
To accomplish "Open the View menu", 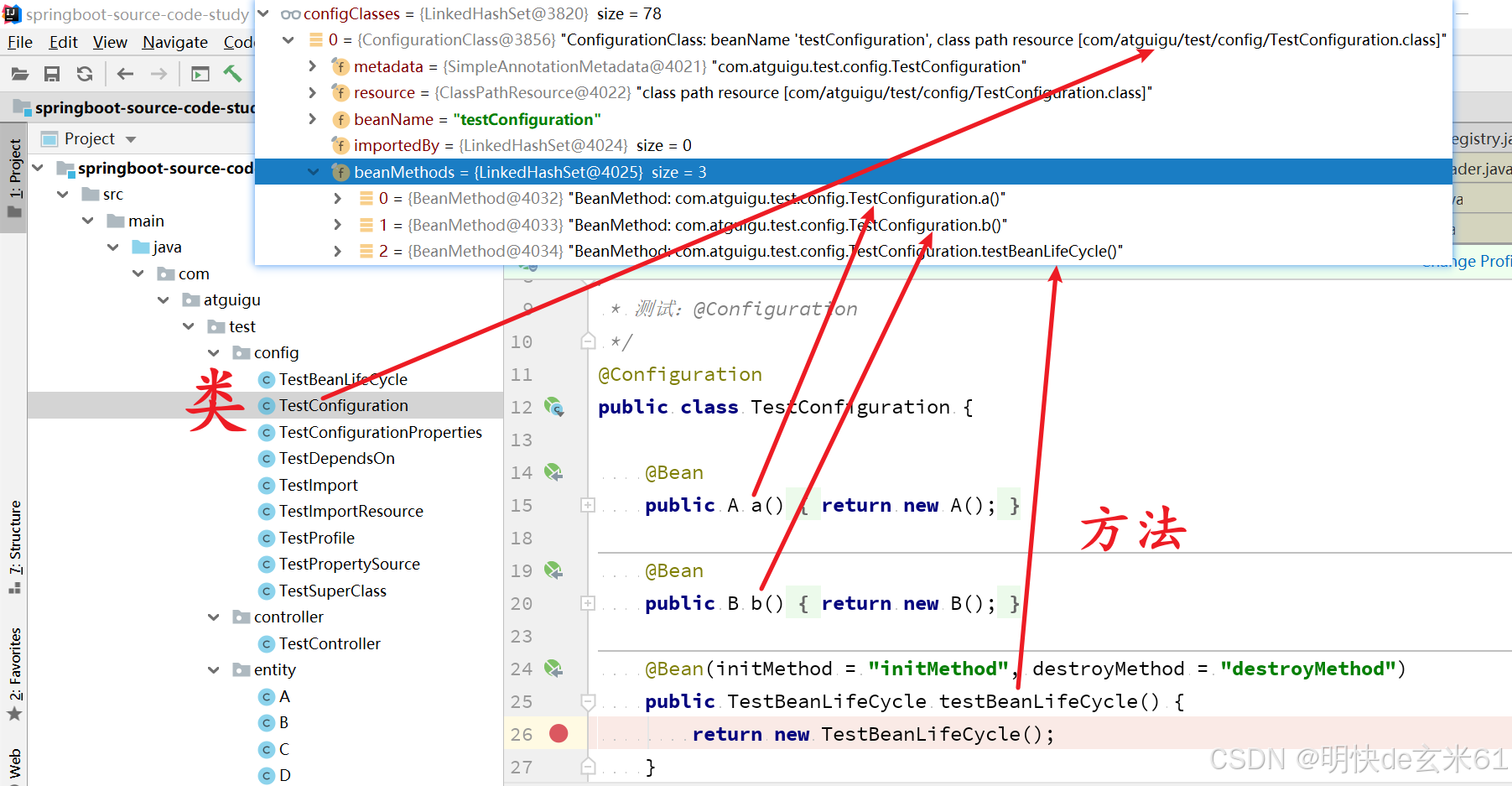I will (x=110, y=42).
